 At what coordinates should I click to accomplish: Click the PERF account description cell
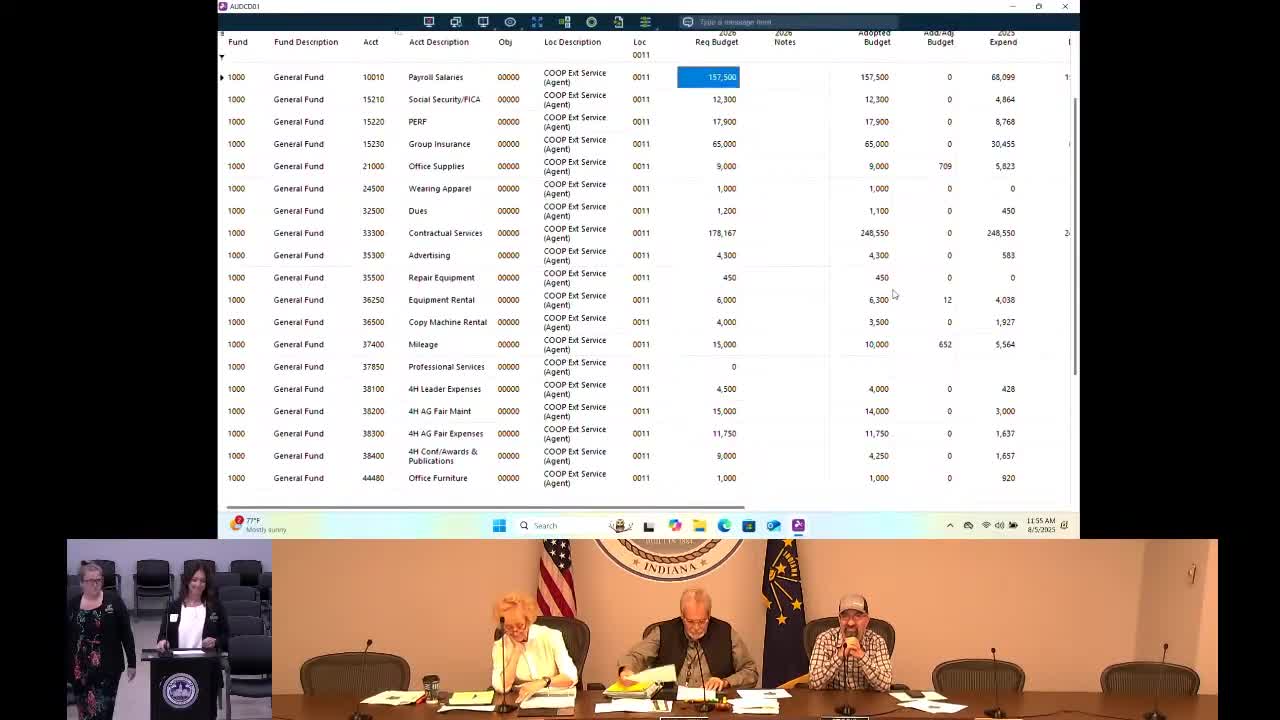pos(417,122)
